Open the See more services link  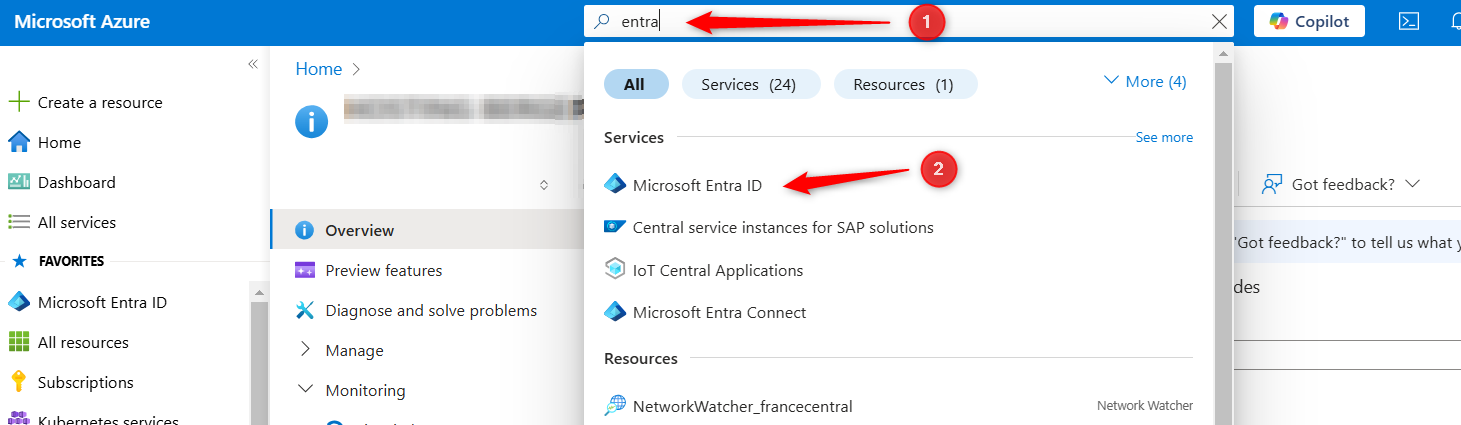(1164, 137)
